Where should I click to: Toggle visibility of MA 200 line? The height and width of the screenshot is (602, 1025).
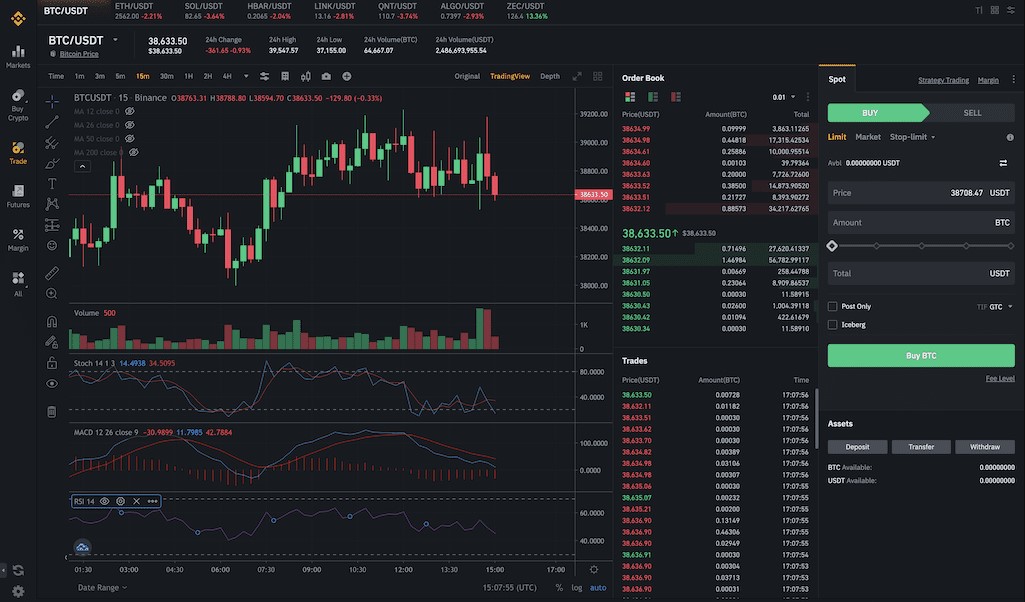[x=133, y=152]
